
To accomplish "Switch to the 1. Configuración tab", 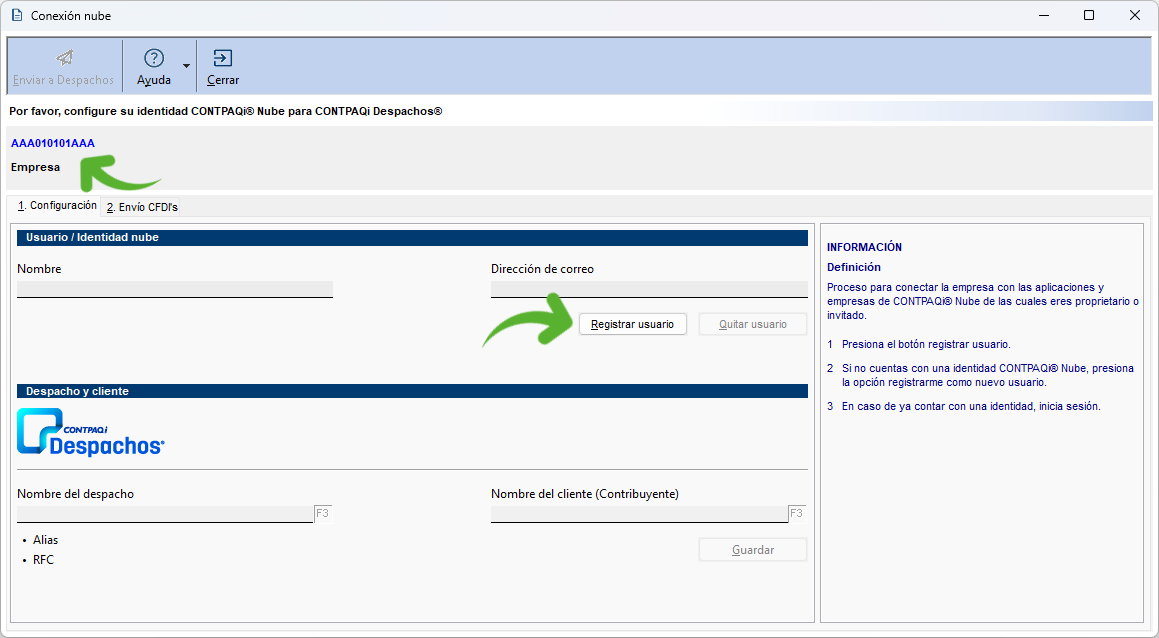I will (57, 206).
